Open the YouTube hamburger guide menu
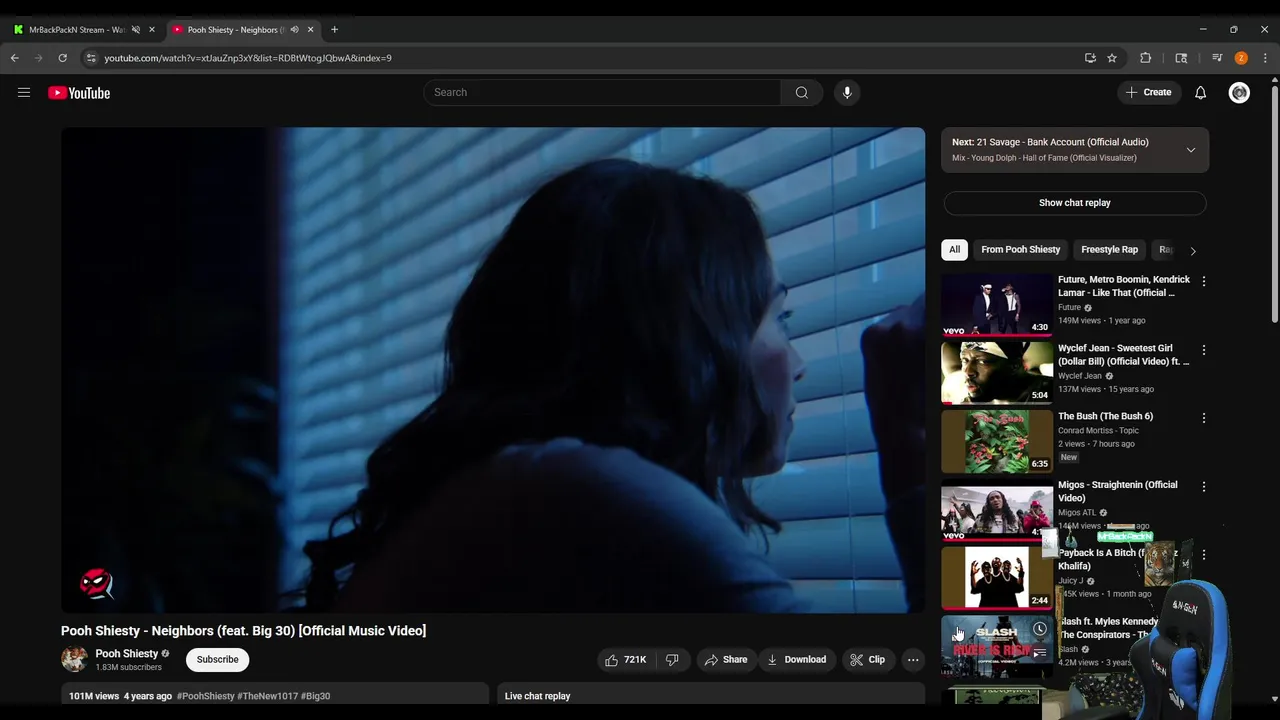1280x720 pixels. click(x=24, y=93)
